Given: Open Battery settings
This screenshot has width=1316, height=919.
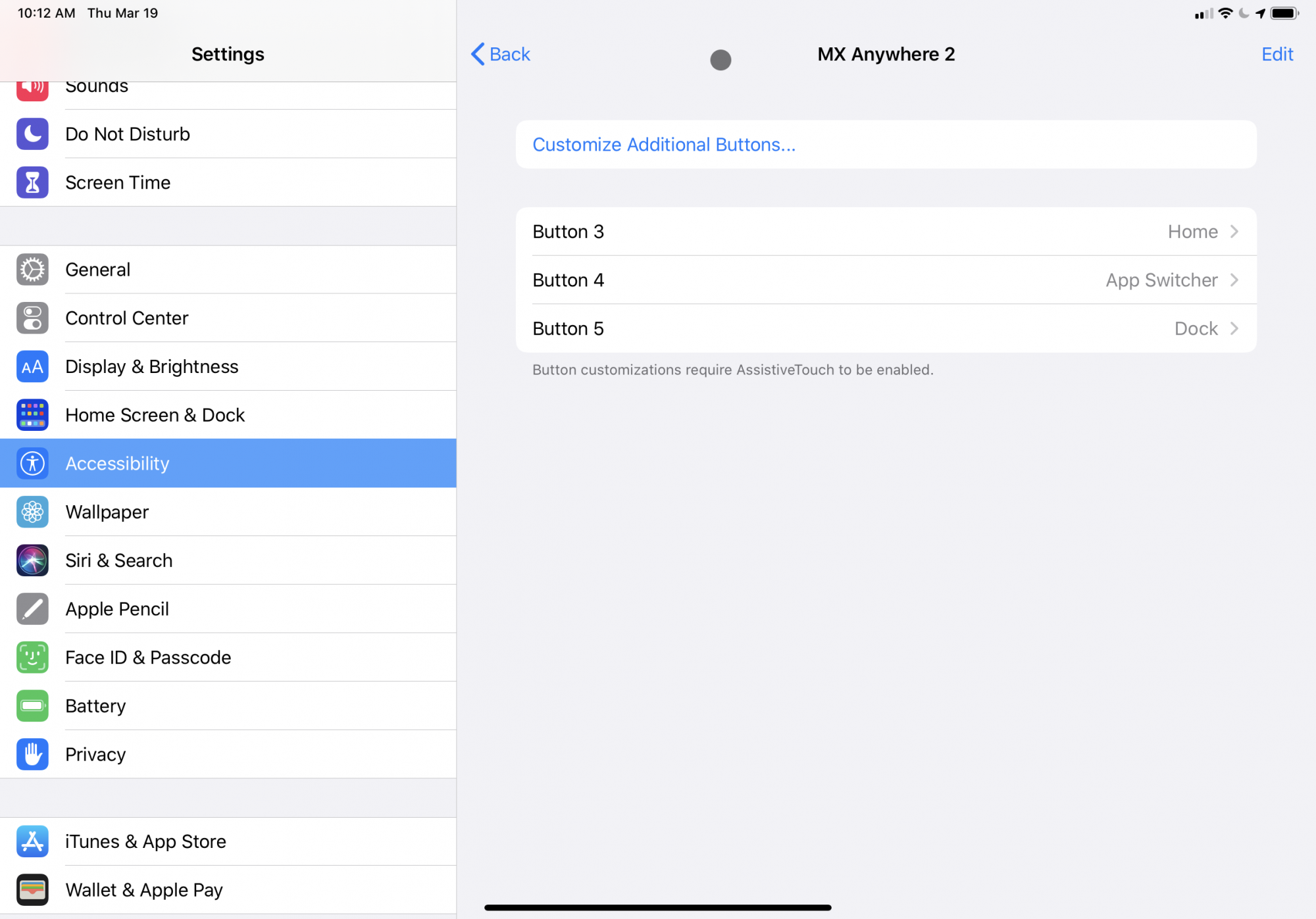Looking at the screenshot, I should pyautogui.click(x=96, y=707).
